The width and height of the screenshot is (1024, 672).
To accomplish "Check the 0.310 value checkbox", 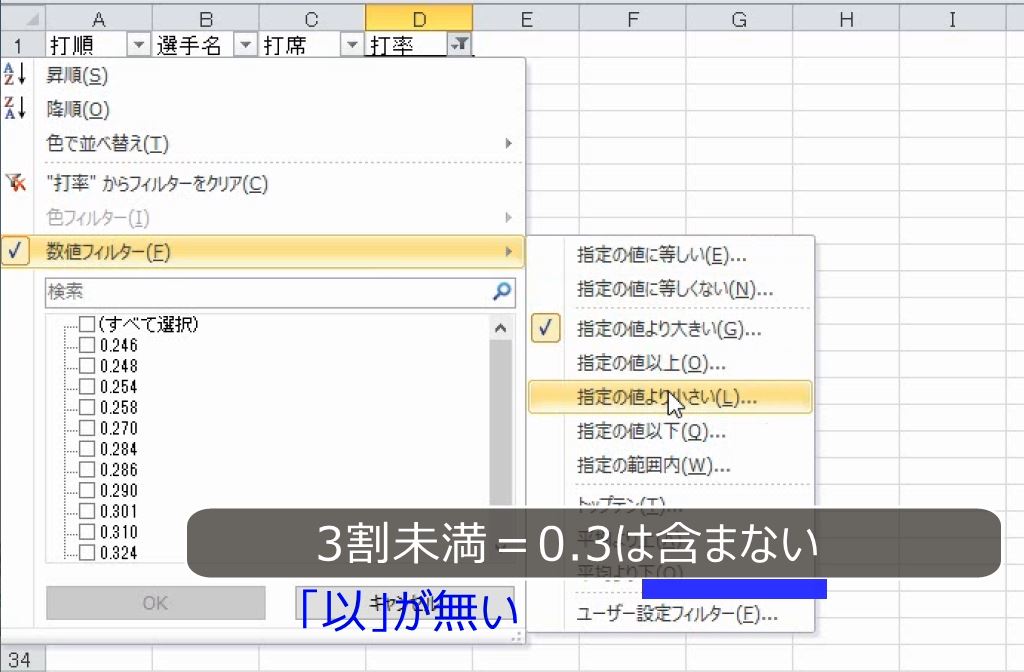I will 86,532.
